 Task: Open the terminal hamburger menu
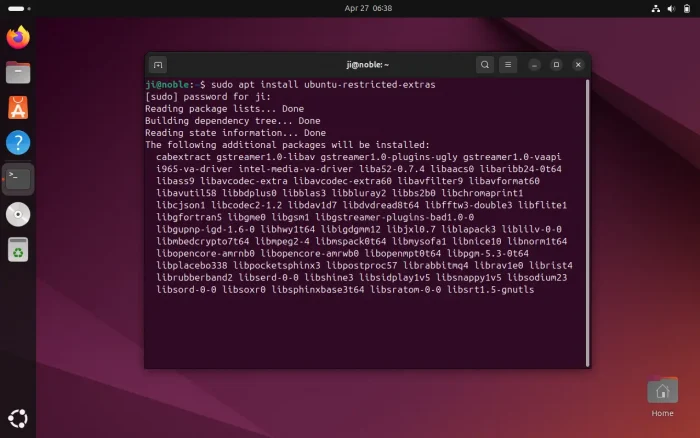click(x=509, y=65)
